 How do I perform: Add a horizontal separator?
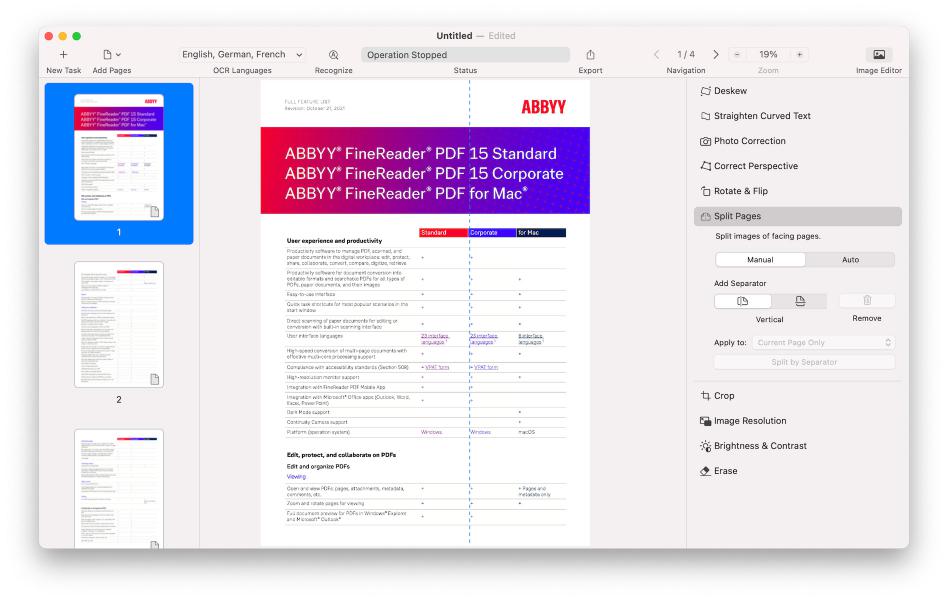click(x=799, y=301)
